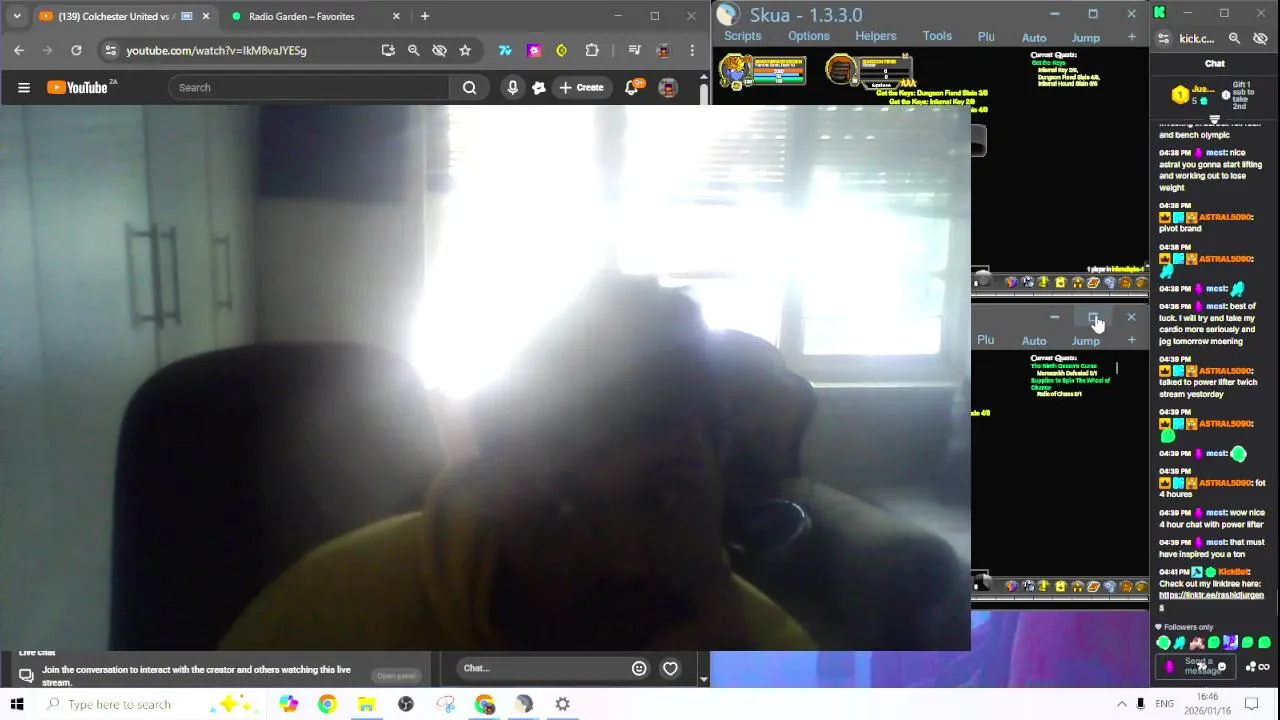
Task: Click crossed-eye icon in Kick window bar
Action: [1260, 38]
